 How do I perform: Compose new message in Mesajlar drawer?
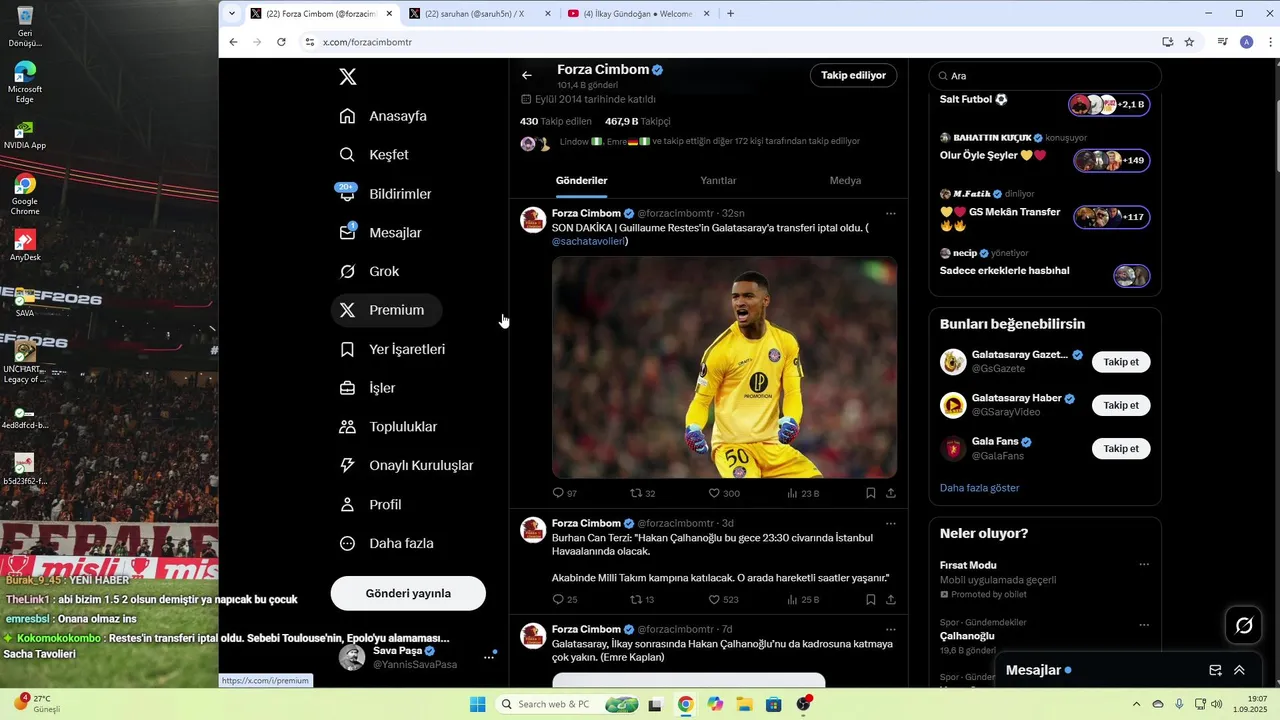click(1215, 670)
